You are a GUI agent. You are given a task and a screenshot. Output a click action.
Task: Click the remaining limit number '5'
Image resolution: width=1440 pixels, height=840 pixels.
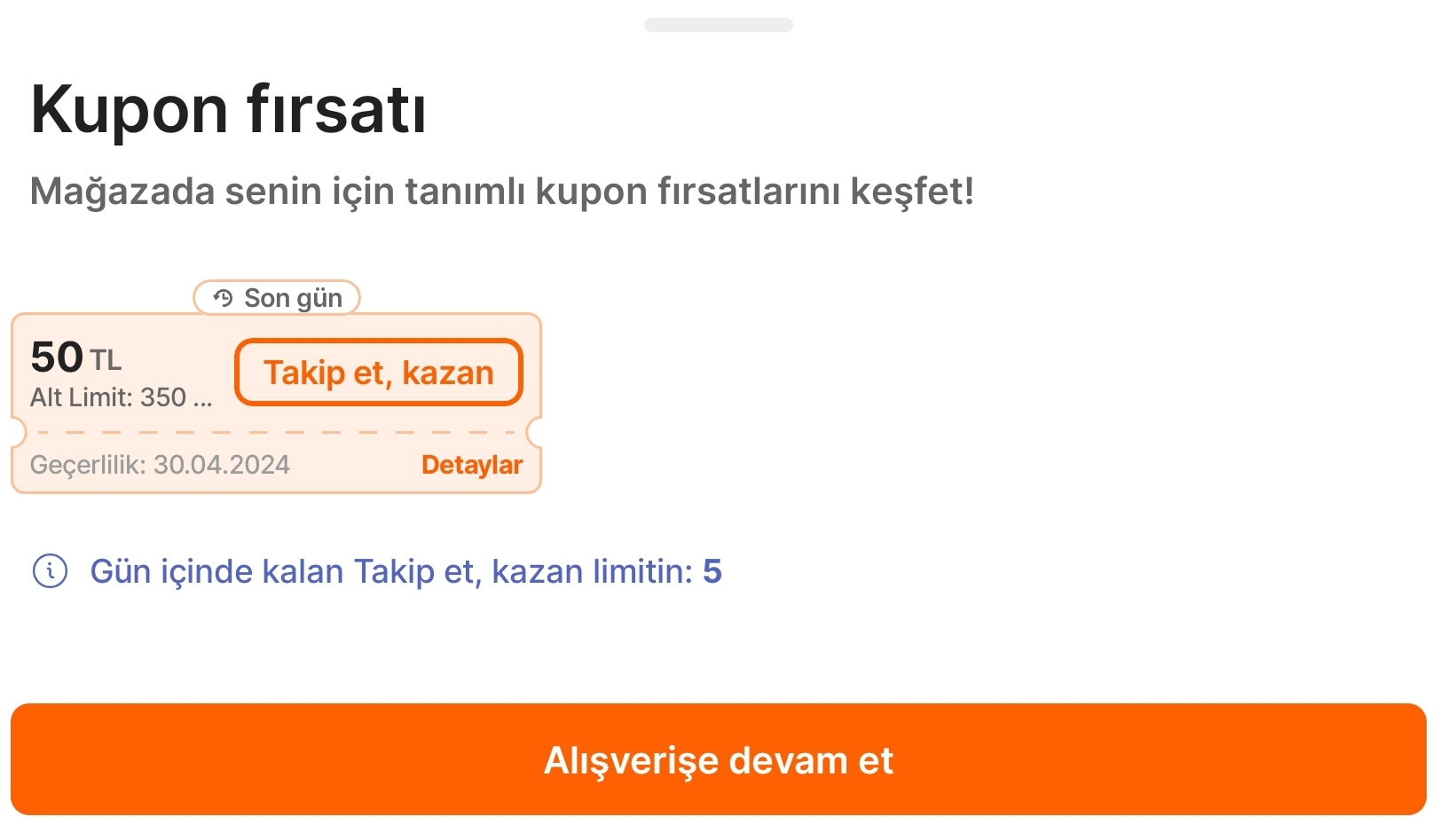712,571
